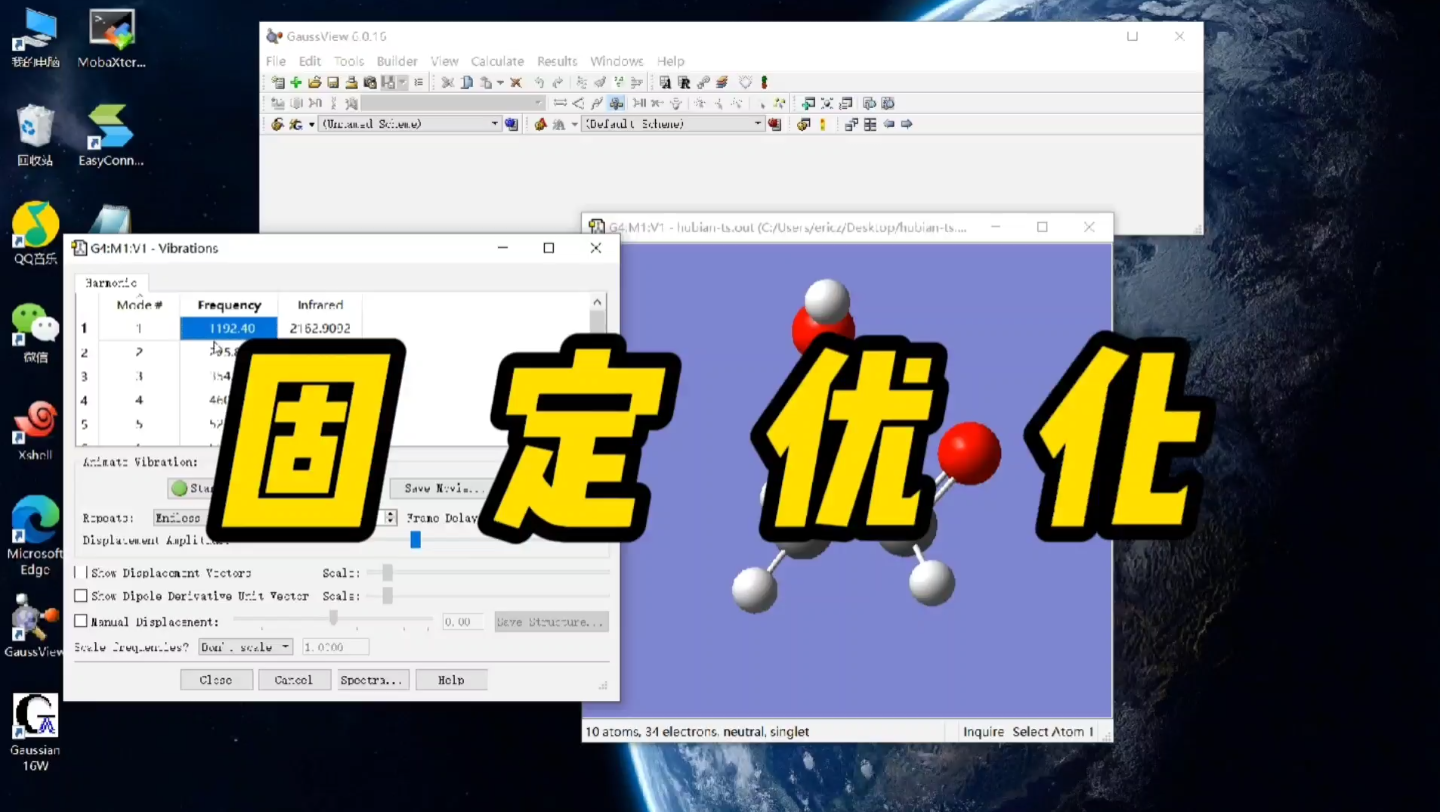Click the Cut scissors icon

[447, 82]
